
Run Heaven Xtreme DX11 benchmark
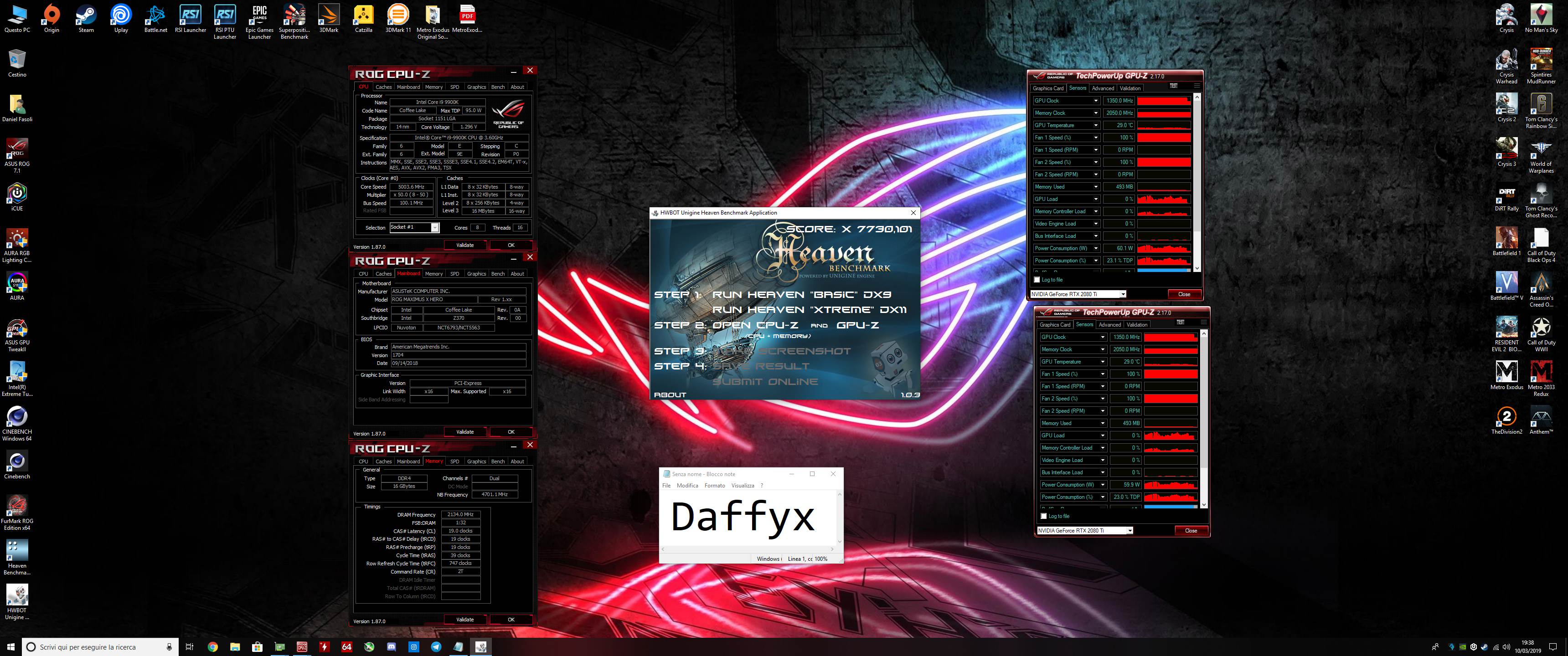click(x=809, y=310)
